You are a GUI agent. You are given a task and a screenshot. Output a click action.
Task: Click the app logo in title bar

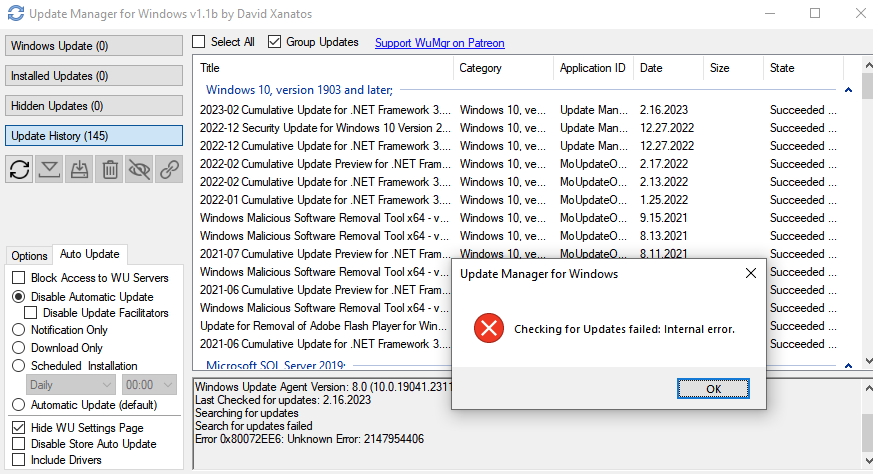coord(16,13)
